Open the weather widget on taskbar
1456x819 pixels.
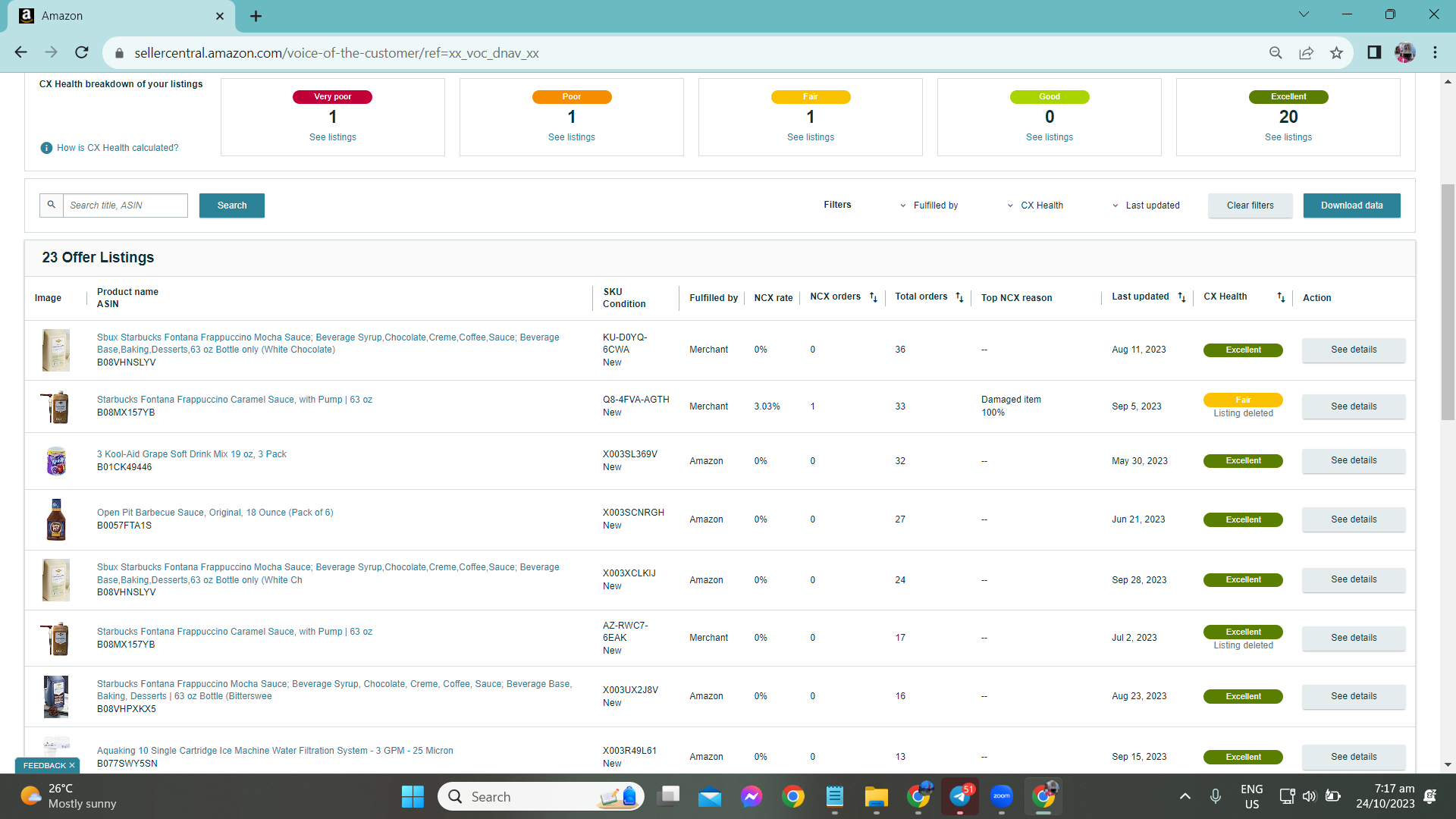click(x=68, y=796)
